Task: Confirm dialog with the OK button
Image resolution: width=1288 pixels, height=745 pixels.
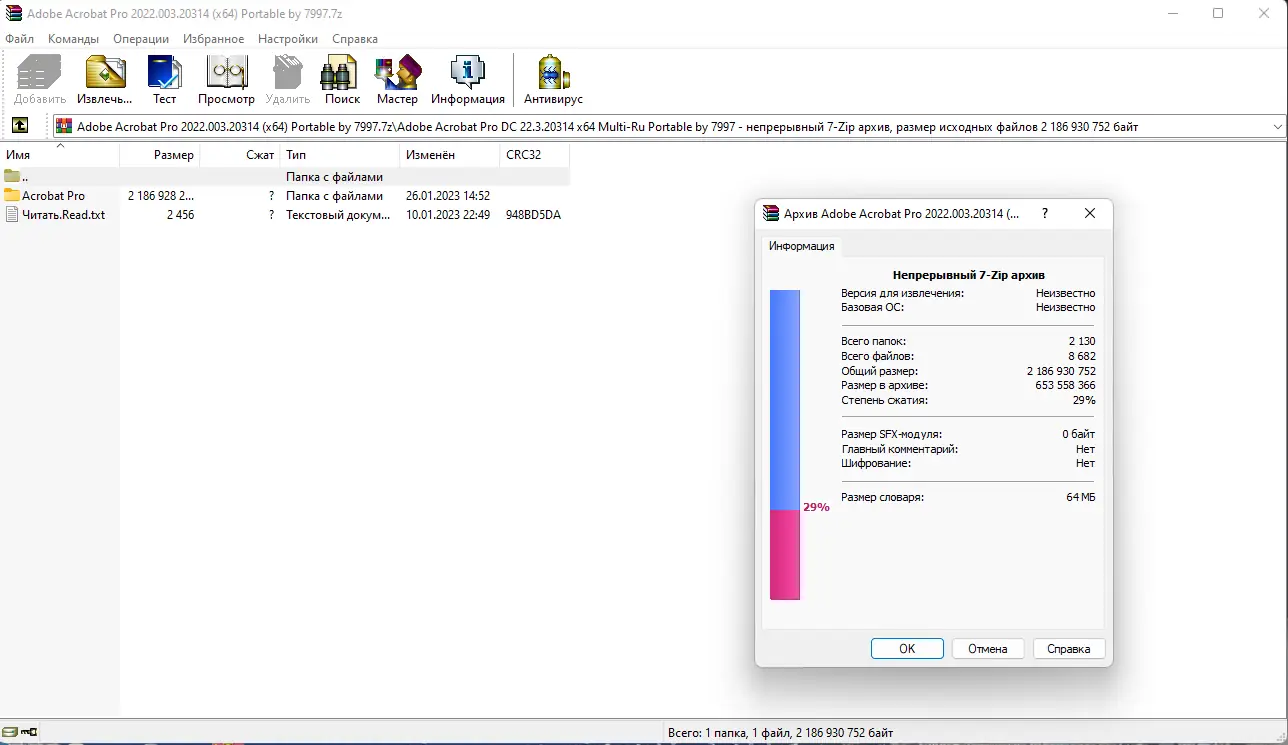Action: tap(906, 648)
